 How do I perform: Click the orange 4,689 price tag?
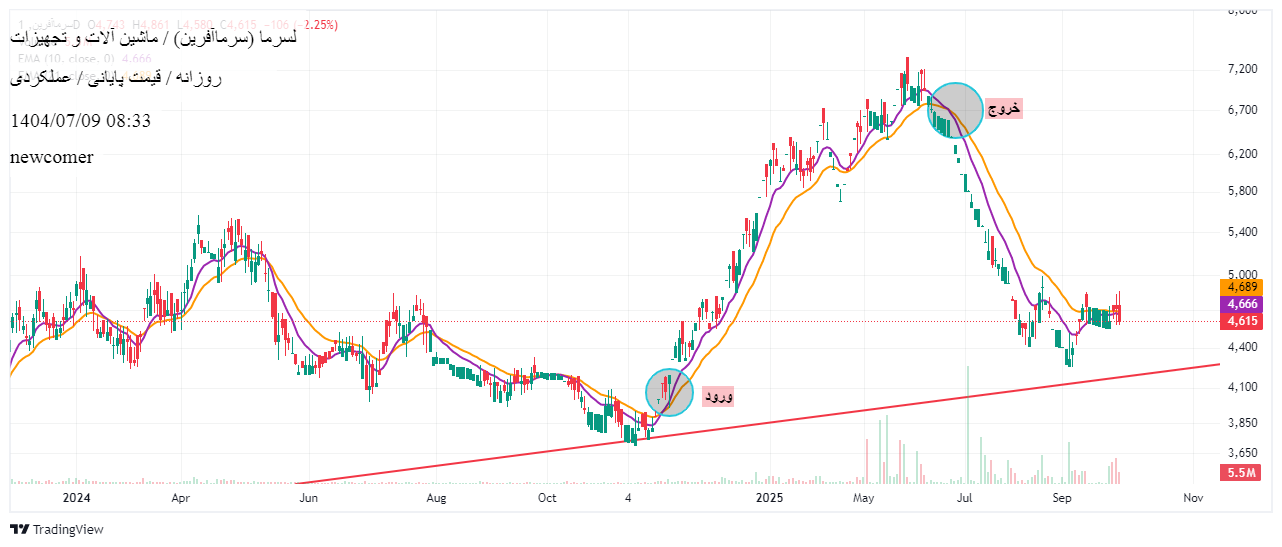(1241, 287)
